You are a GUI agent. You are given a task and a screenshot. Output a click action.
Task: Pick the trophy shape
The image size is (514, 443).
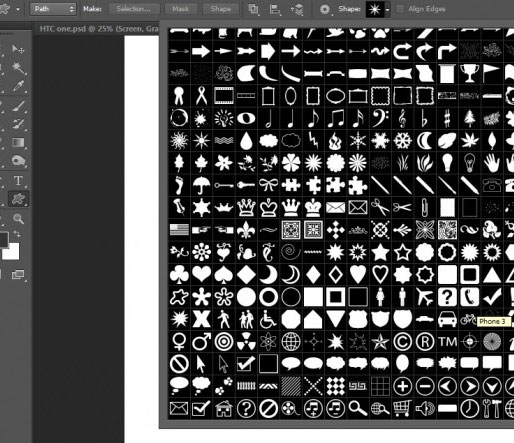469,73
